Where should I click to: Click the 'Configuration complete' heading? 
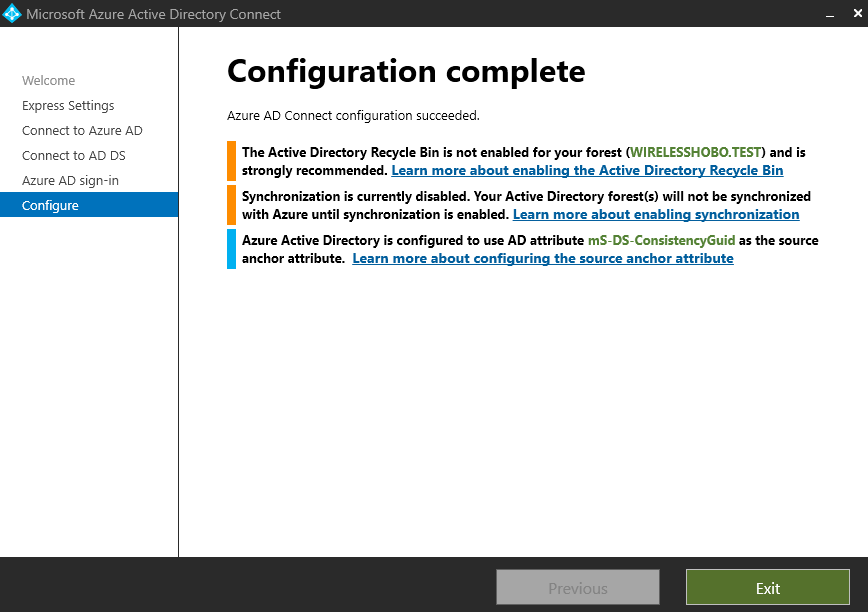pyautogui.click(x=406, y=71)
